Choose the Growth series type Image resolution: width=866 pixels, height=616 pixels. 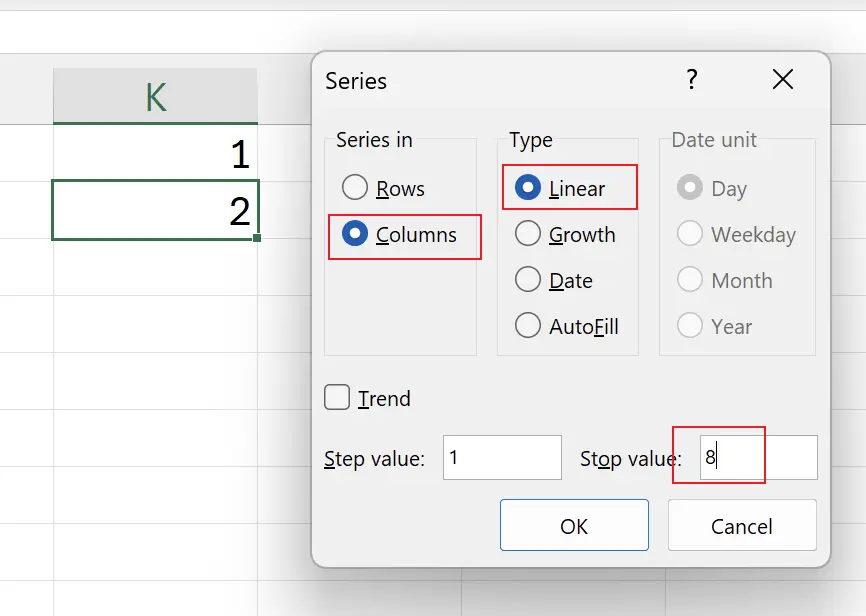[x=528, y=234]
